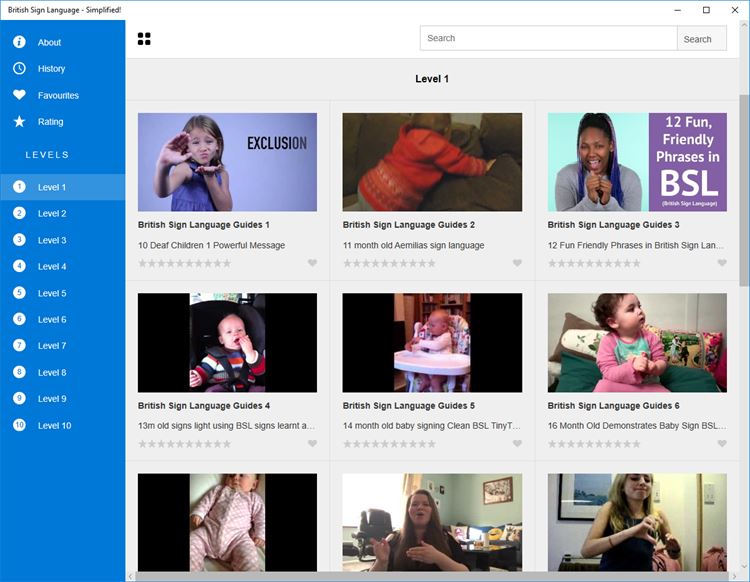Open the About menu item
The image size is (750, 582).
point(63,42)
